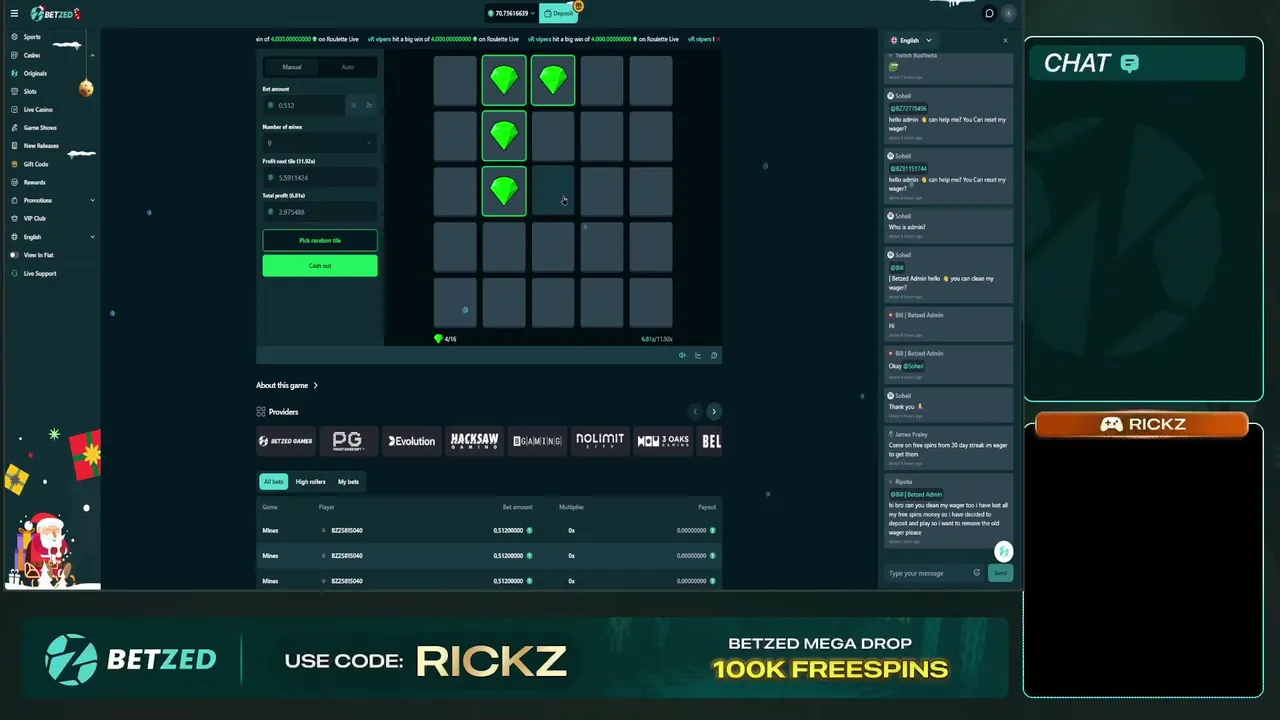This screenshot has height=720, width=1280.
Task: Click the Player column header
Action: pos(326,507)
